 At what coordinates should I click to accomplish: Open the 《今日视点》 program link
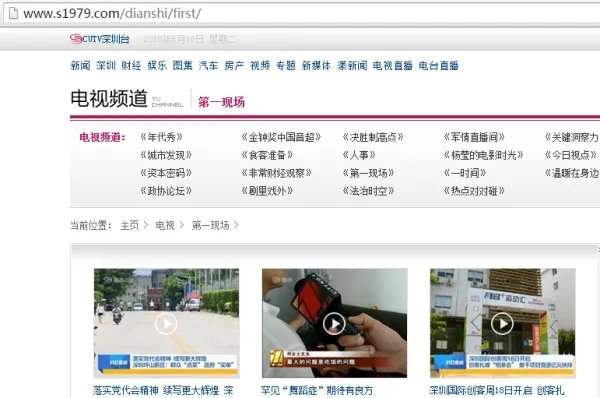[571, 155]
